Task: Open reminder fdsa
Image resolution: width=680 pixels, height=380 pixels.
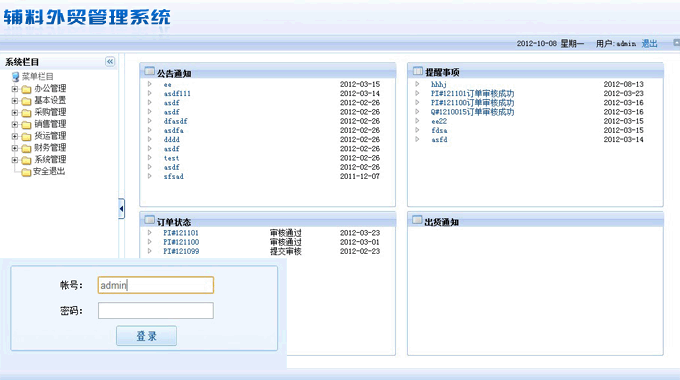Action: [x=439, y=130]
